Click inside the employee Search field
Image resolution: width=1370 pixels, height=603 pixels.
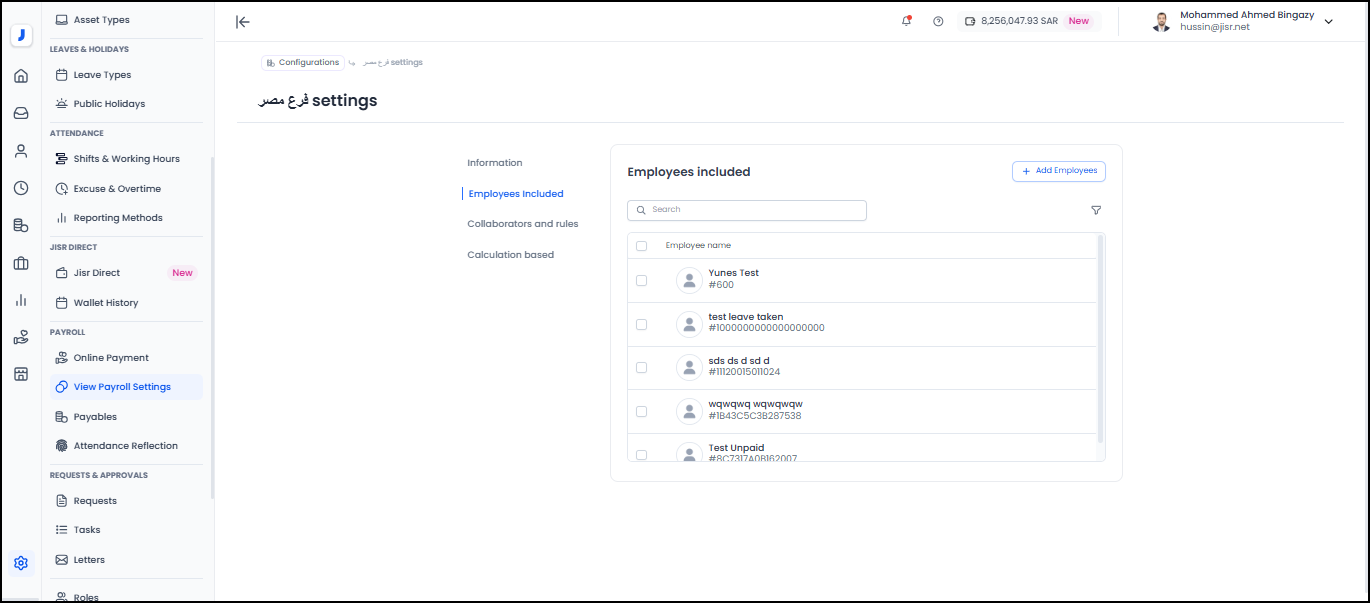747,210
